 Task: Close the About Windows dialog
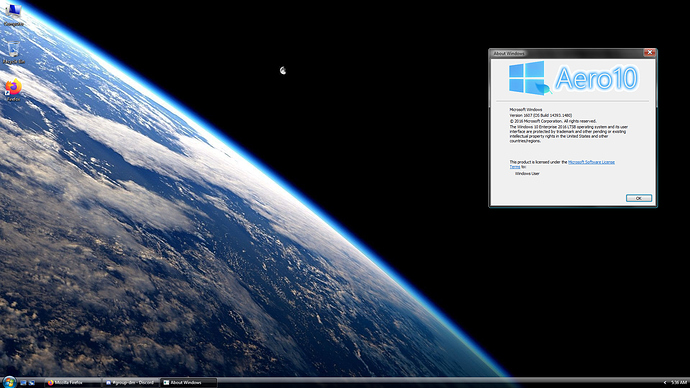click(650, 52)
